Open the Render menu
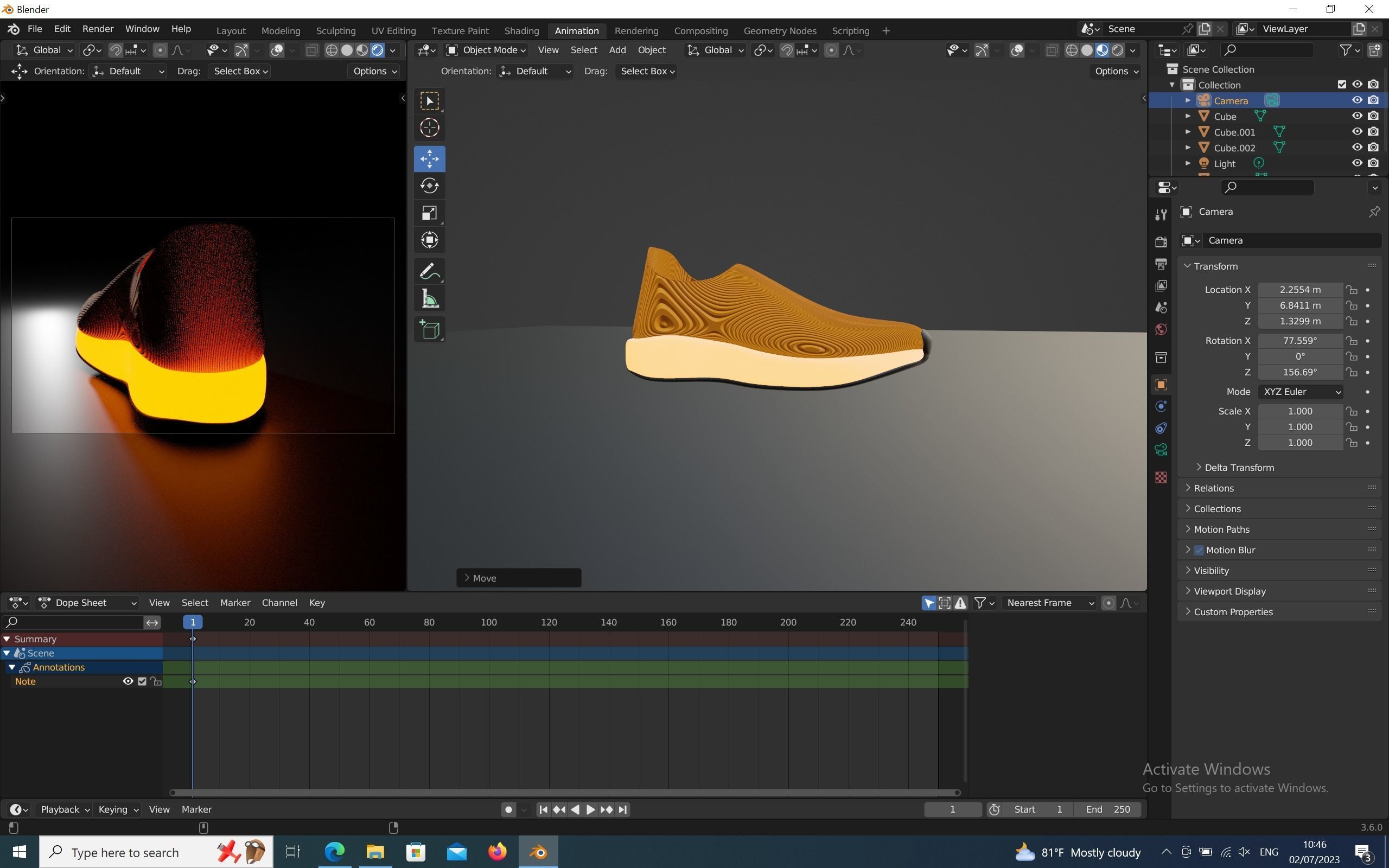1389x868 pixels. tap(98, 29)
